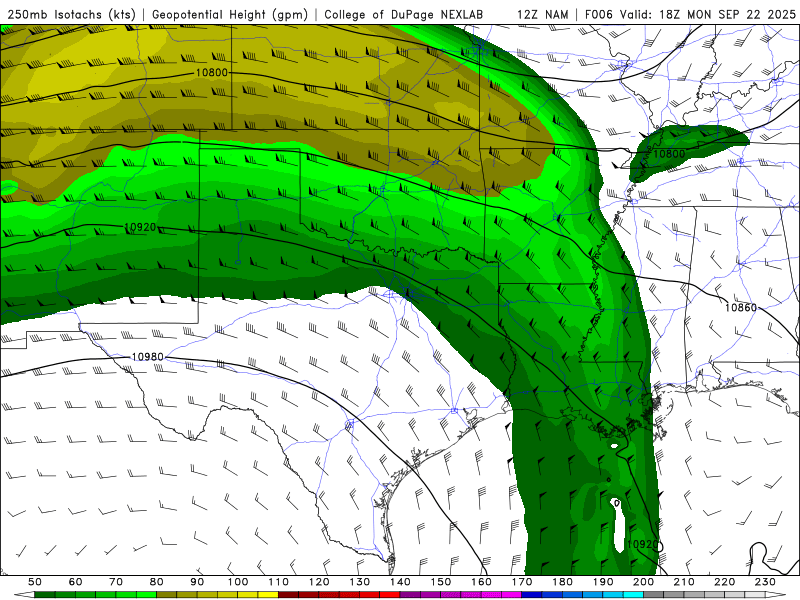Click the 120 value on the legend
The image size is (800, 600).
(x=319, y=582)
